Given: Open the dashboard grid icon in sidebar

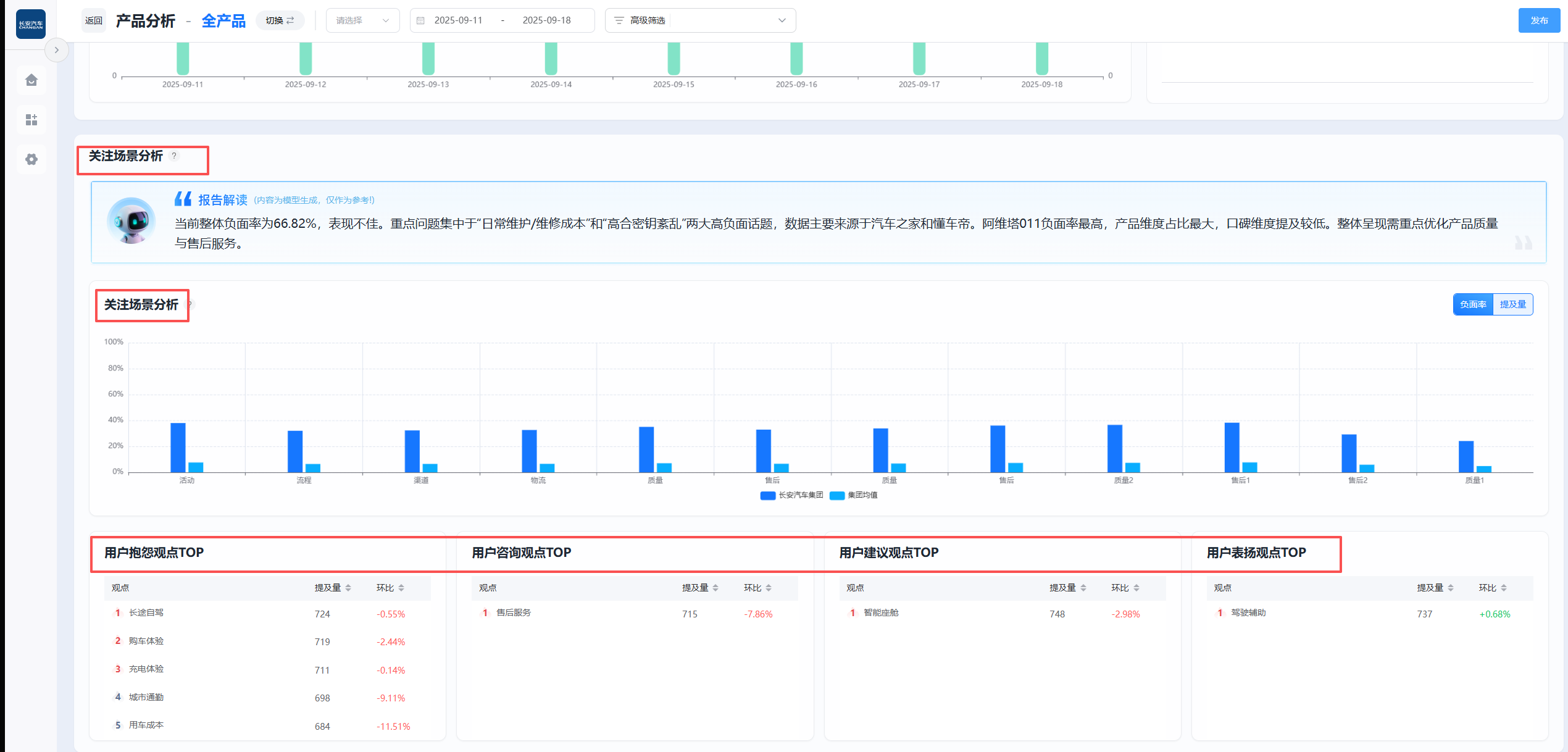Looking at the screenshot, I should [x=31, y=119].
